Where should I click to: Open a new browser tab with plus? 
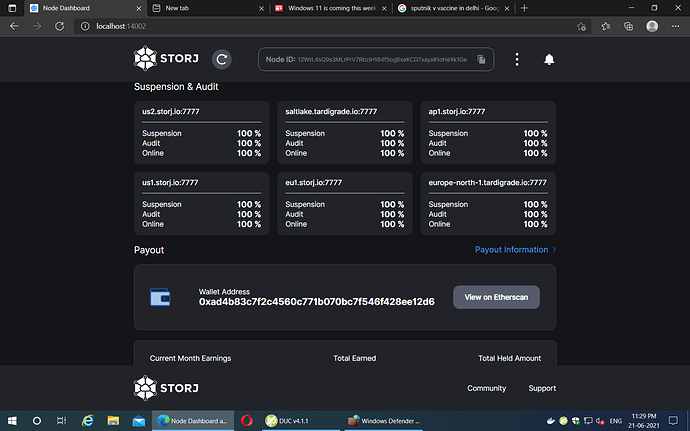[x=526, y=8]
